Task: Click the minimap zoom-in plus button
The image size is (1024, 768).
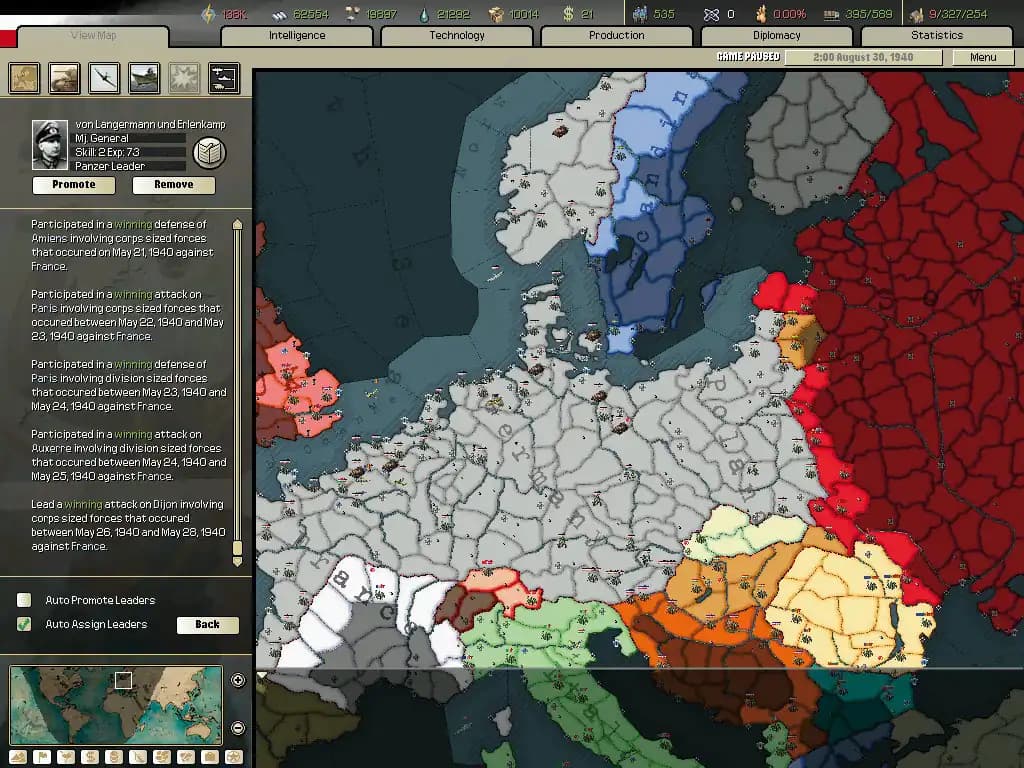Action: [237, 681]
